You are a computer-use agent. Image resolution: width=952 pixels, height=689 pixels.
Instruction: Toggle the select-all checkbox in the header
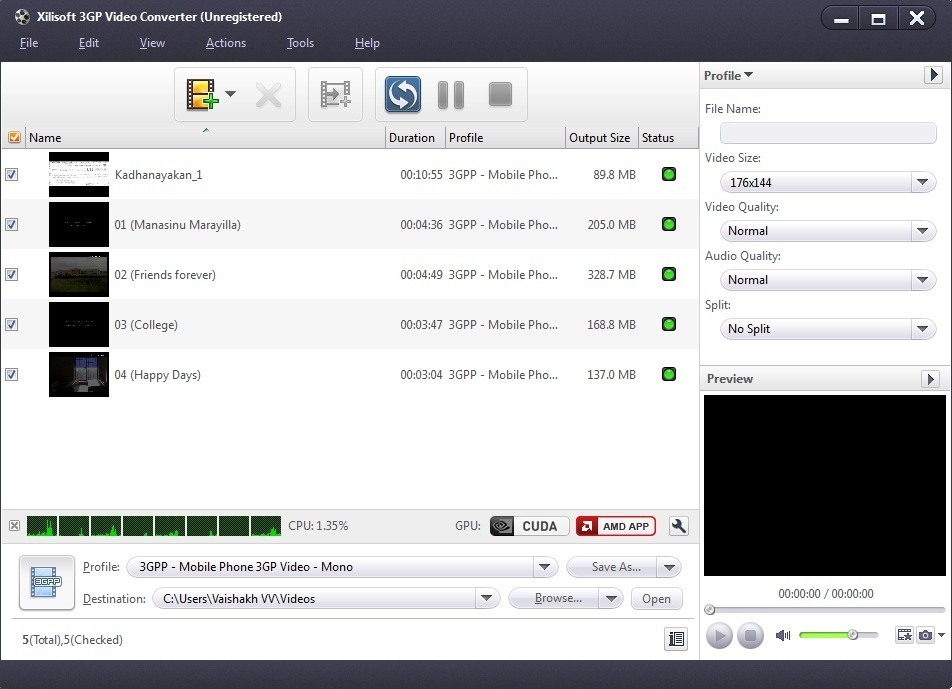[13, 137]
